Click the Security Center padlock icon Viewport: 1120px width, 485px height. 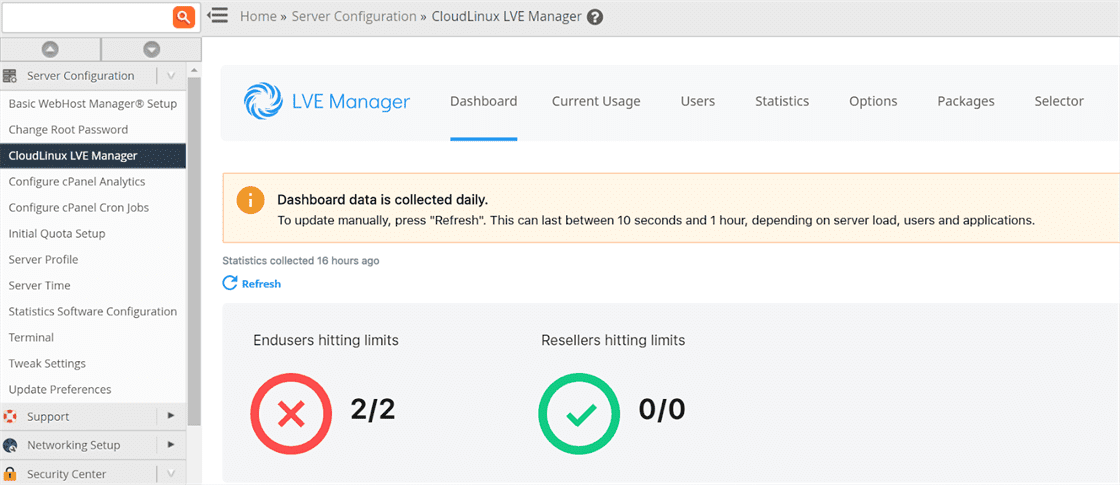click(11, 474)
